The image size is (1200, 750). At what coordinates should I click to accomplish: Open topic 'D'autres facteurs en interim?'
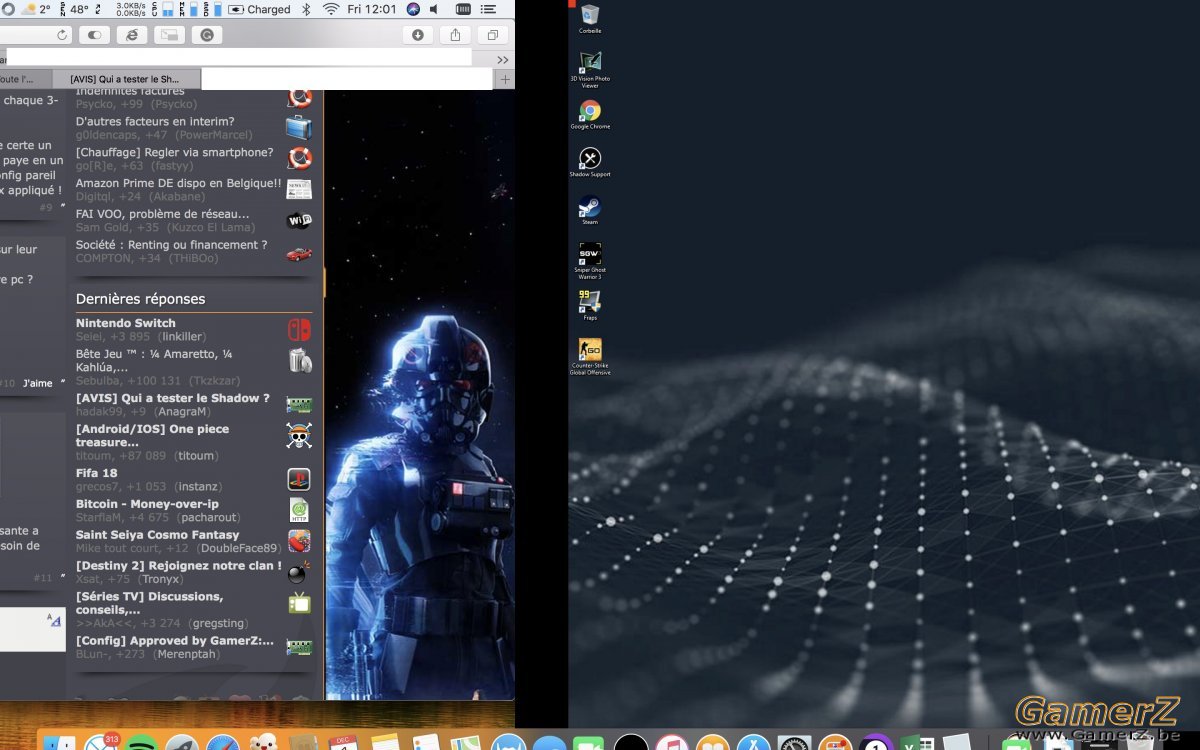tap(155, 122)
